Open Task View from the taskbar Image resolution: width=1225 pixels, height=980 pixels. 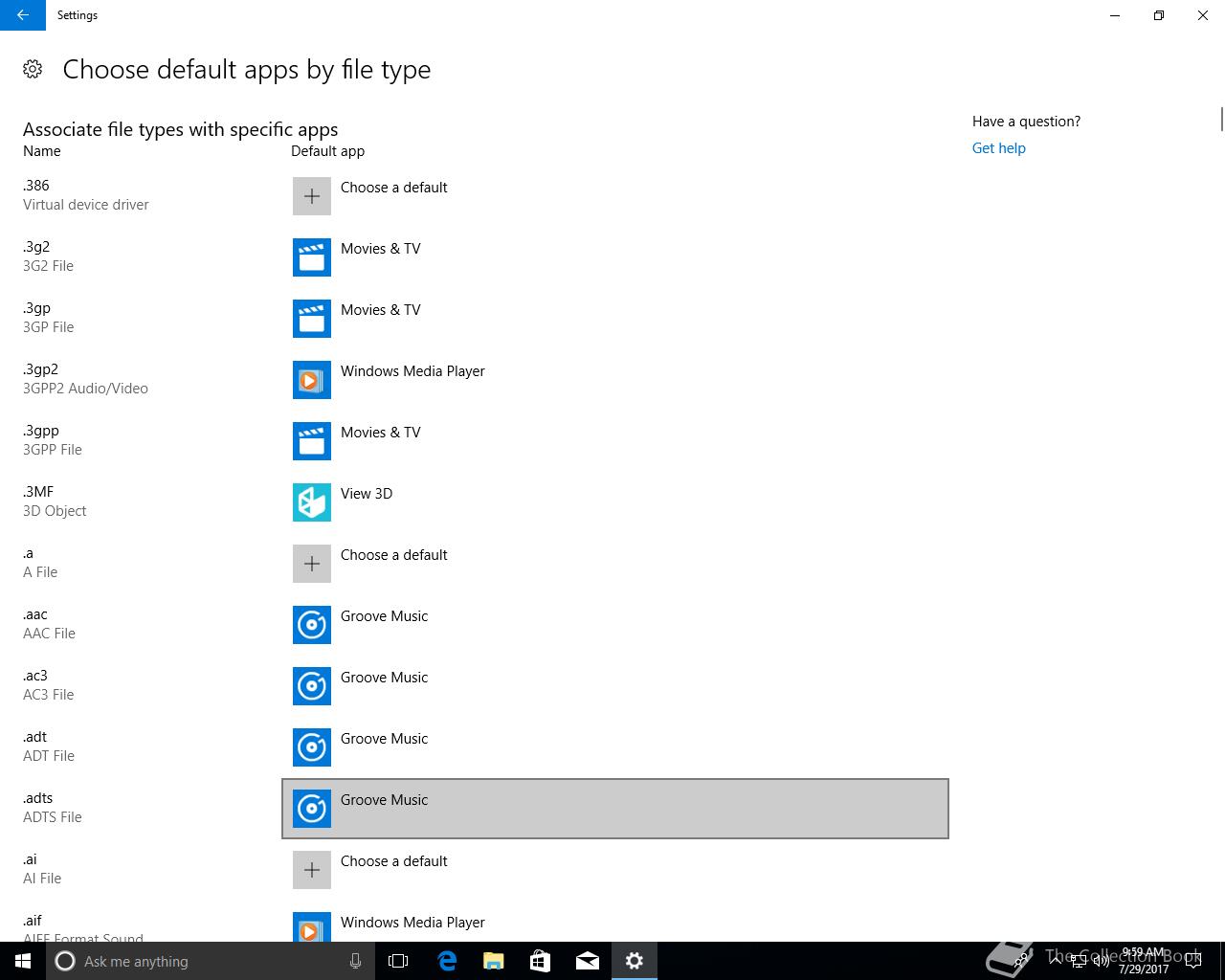398,961
